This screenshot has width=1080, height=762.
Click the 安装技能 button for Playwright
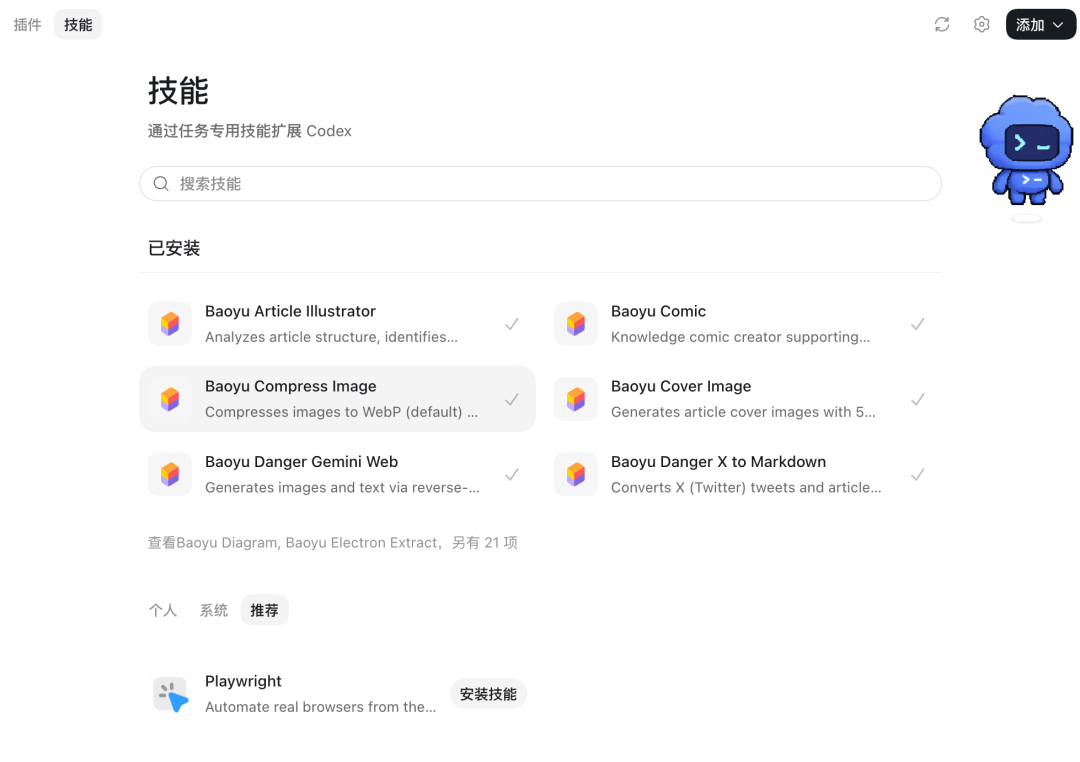coord(488,694)
